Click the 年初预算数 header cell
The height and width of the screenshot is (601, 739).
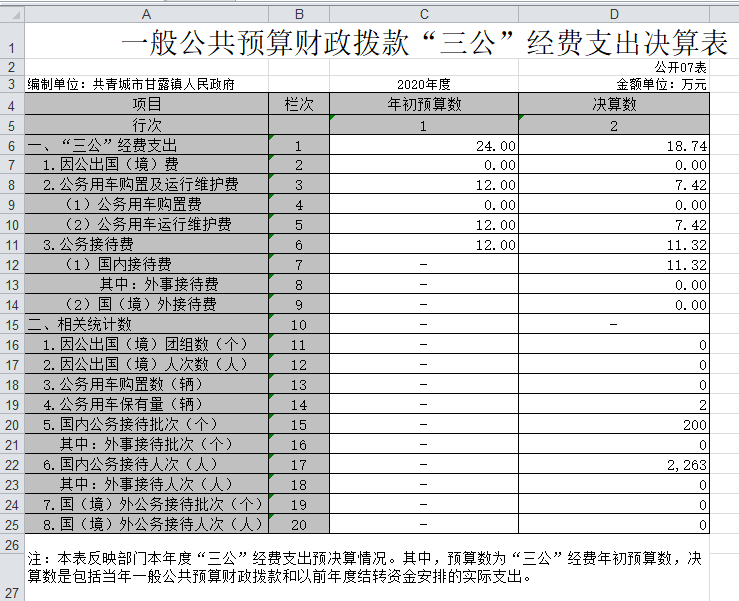coord(423,105)
